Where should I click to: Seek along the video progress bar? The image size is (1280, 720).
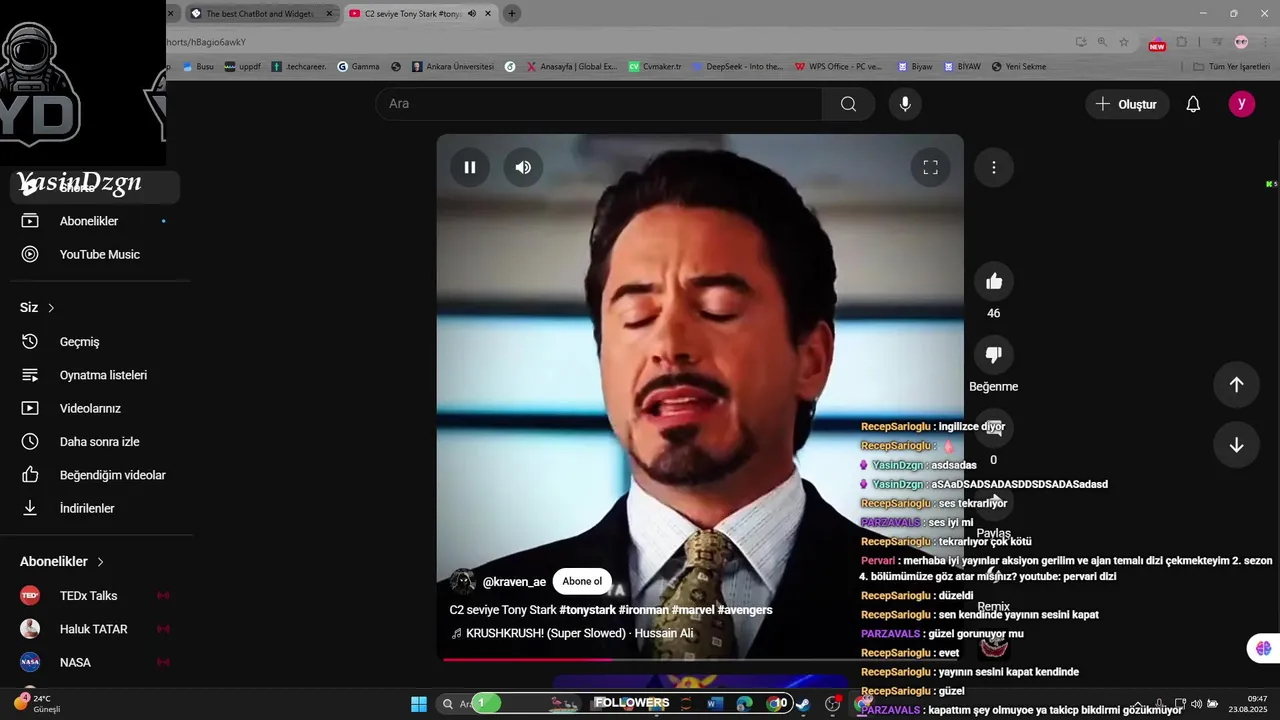(x=700, y=659)
